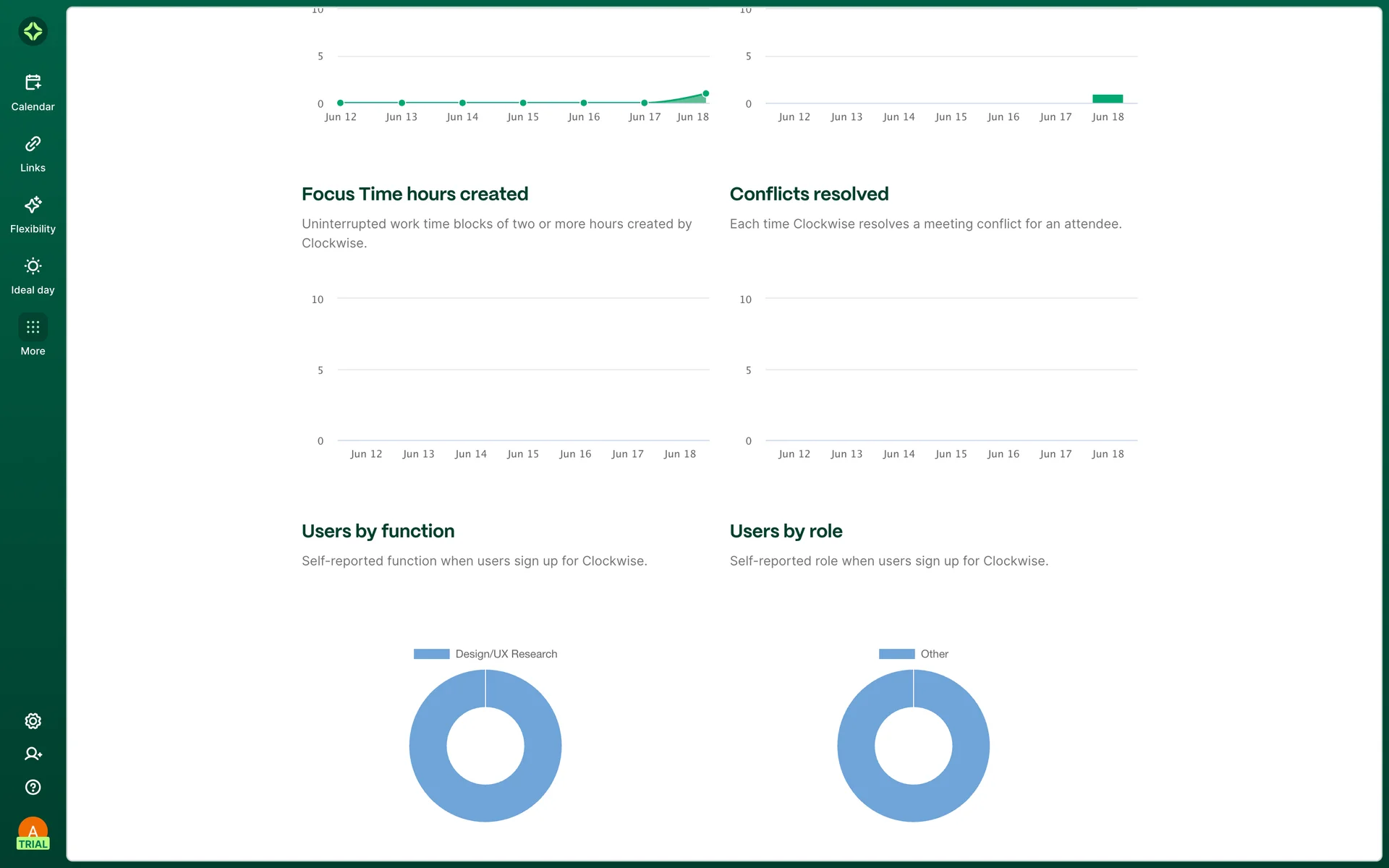The image size is (1389, 868).
Task: Open the help question mark icon
Action: click(x=33, y=787)
